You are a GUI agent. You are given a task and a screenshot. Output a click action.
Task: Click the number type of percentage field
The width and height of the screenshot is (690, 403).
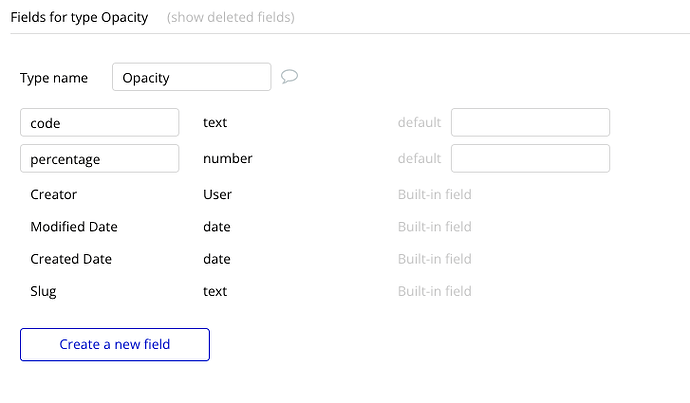227,158
